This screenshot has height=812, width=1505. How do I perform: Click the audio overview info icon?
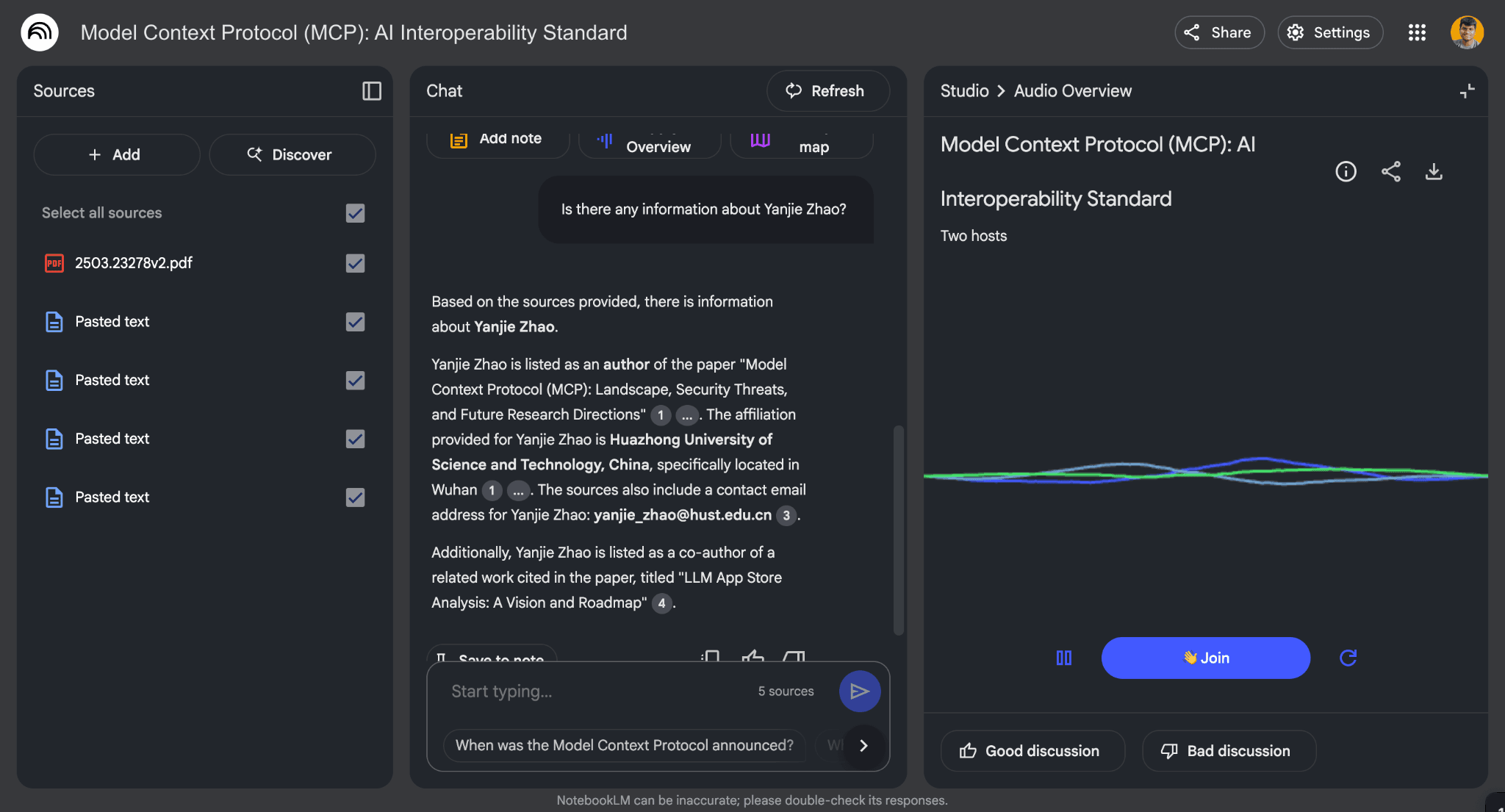[1346, 172]
